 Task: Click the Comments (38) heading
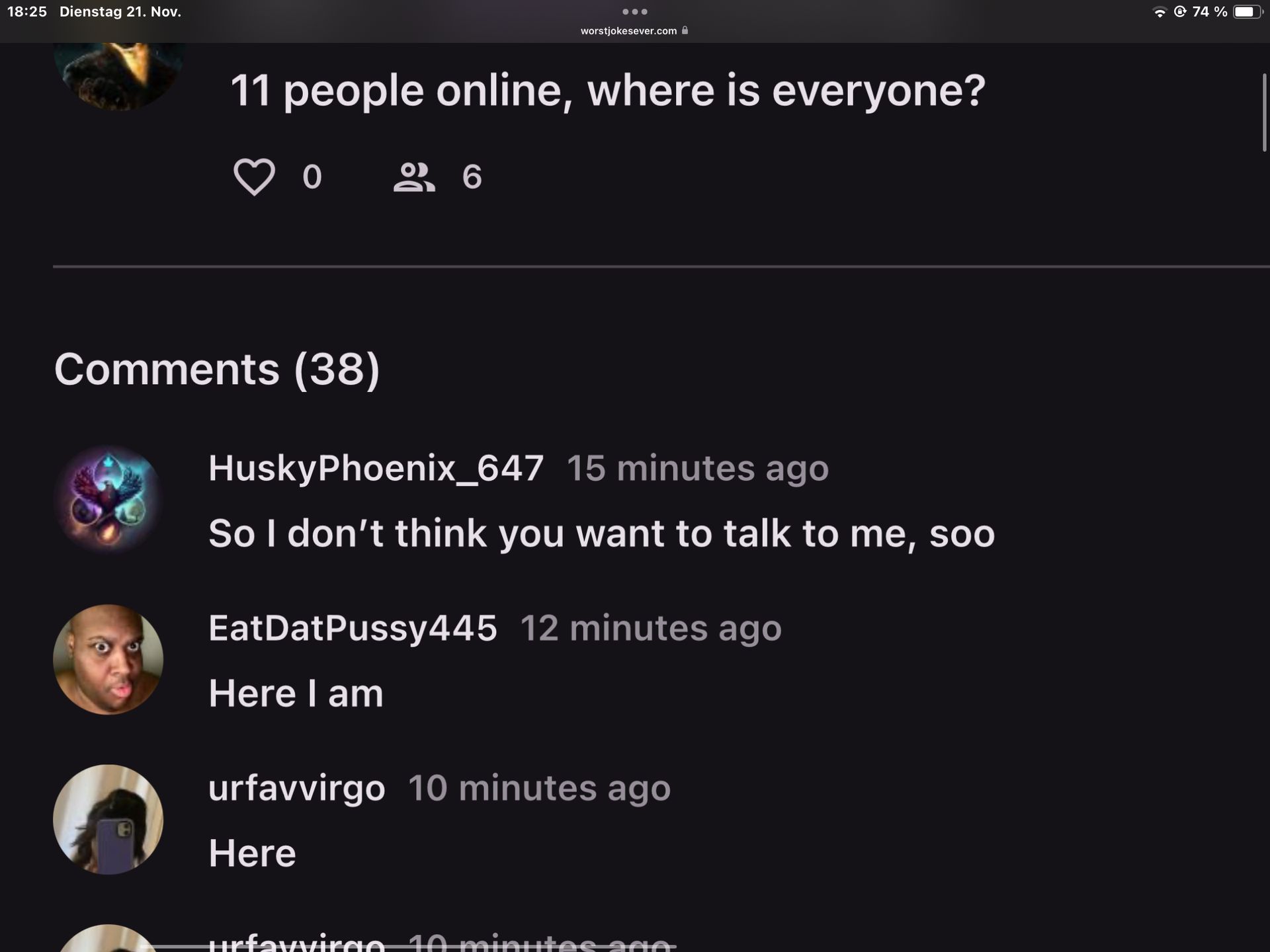coord(217,369)
